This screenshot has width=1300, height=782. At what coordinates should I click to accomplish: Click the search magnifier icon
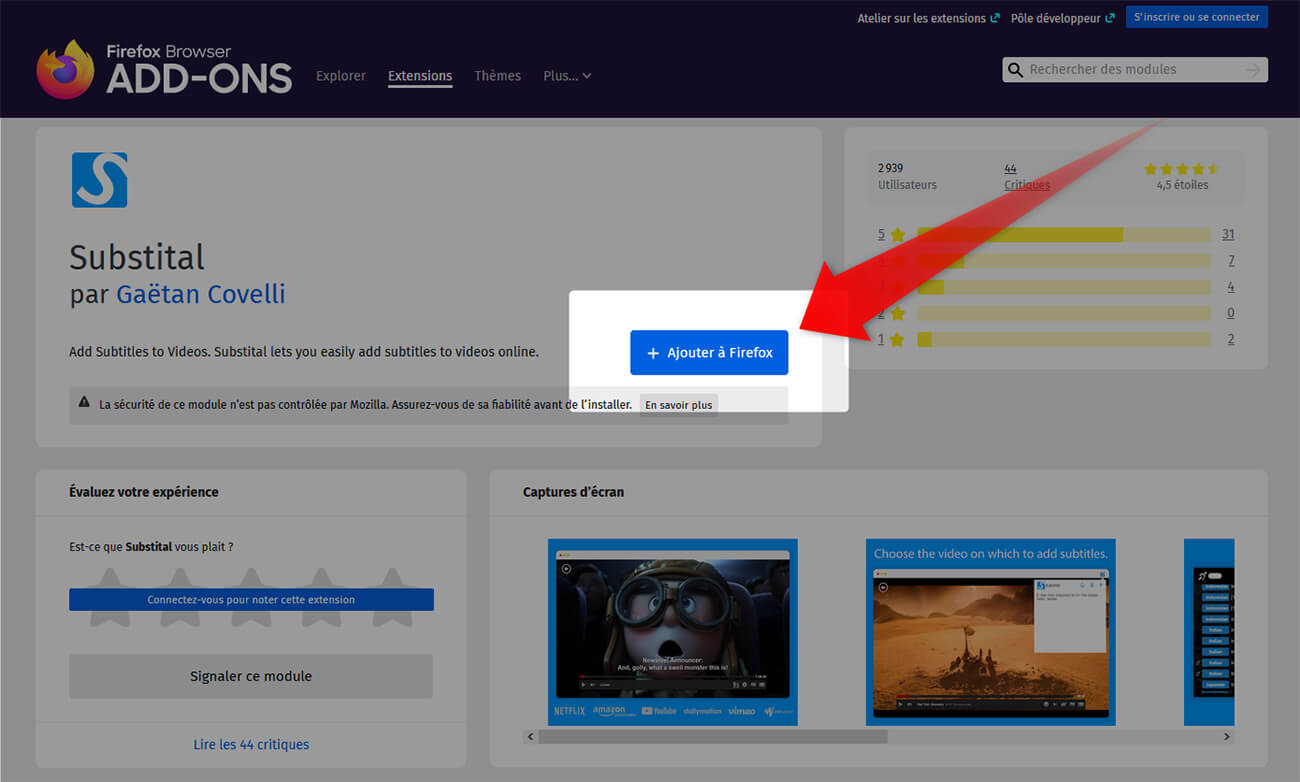coord(1016,70)
